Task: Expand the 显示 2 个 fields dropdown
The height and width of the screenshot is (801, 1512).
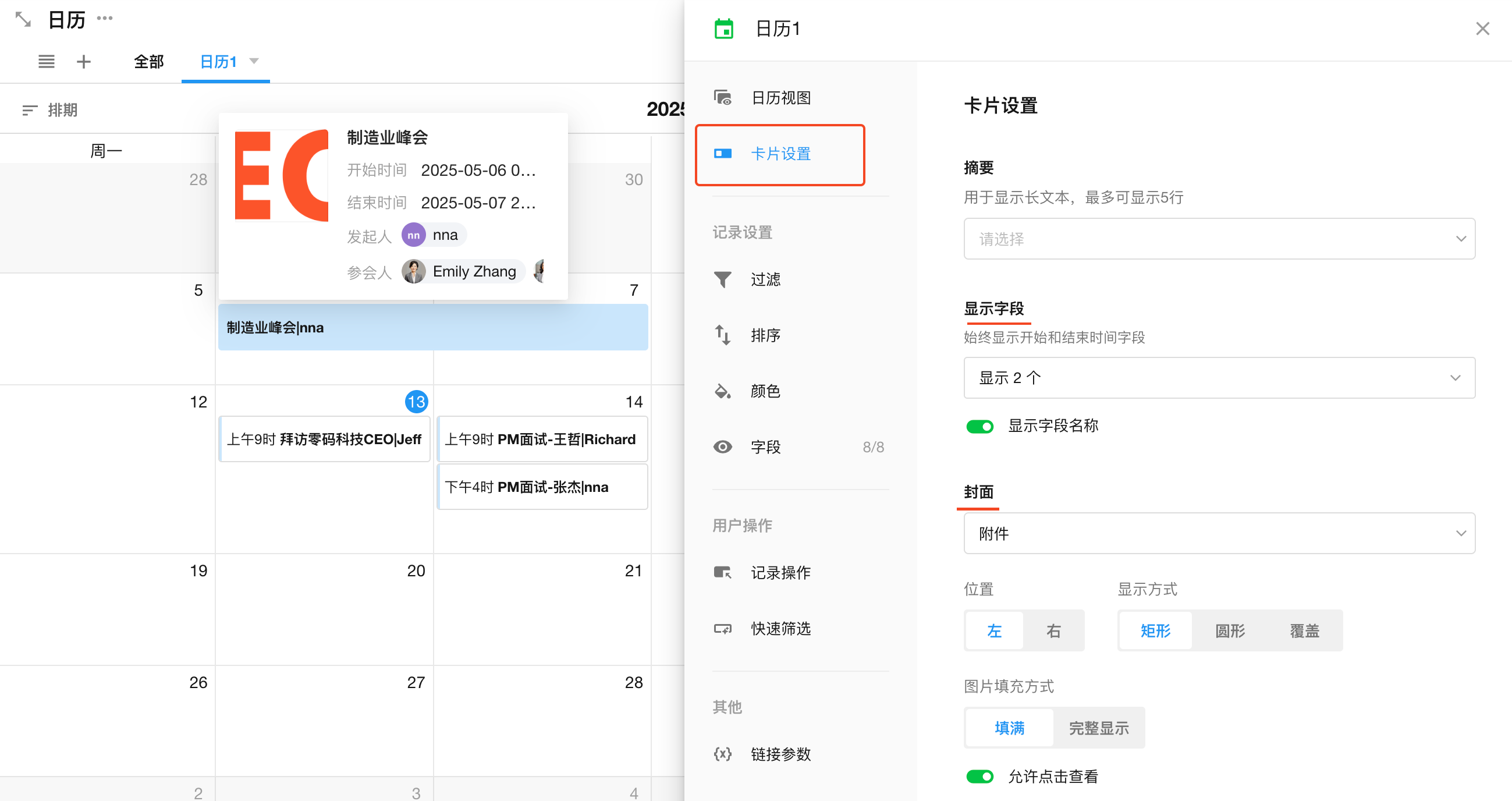Action: click(x=1219, y=378)
